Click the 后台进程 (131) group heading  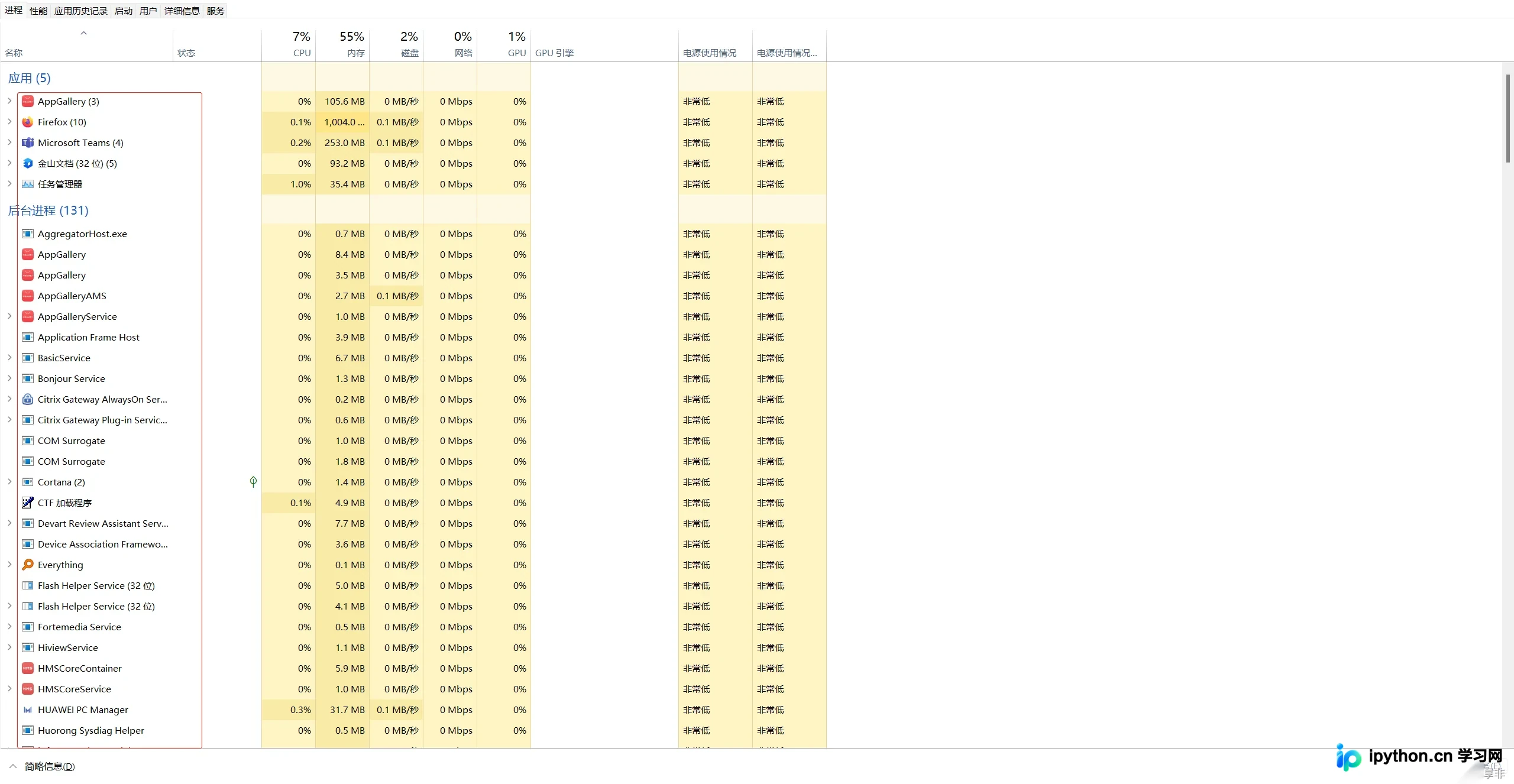coord(48,210)
